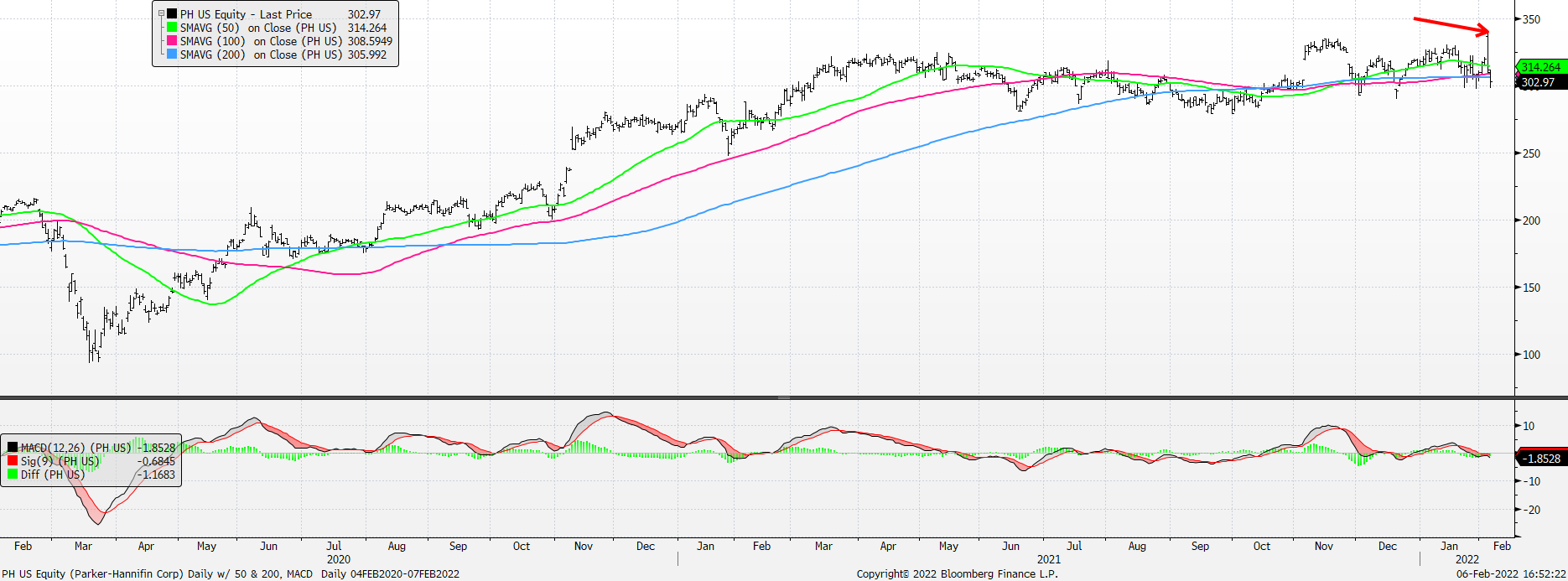The width and height of the screenshot is (1568, 581).
Task: Click the blue SMAVG (200) color swatch
Action: [172, 54]
